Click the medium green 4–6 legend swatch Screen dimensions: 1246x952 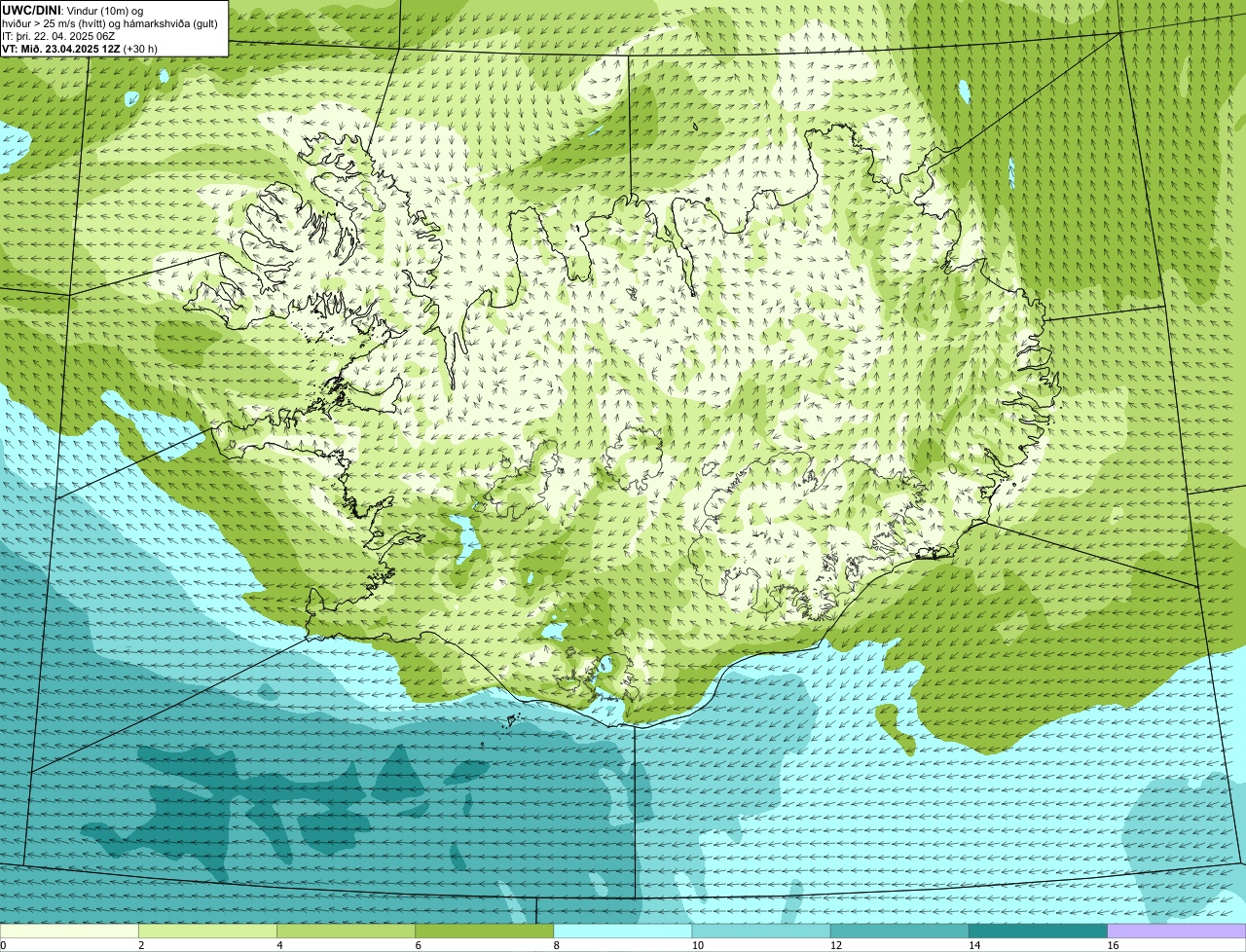tap(346, 932)
